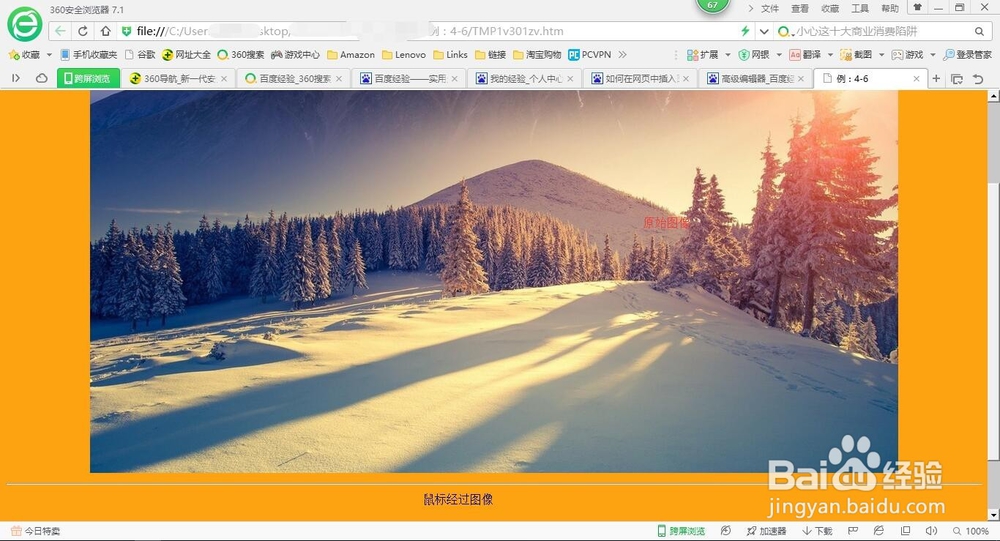Open a new tab with the plus button
The image size is (1000, 541).
pos(936,78)
